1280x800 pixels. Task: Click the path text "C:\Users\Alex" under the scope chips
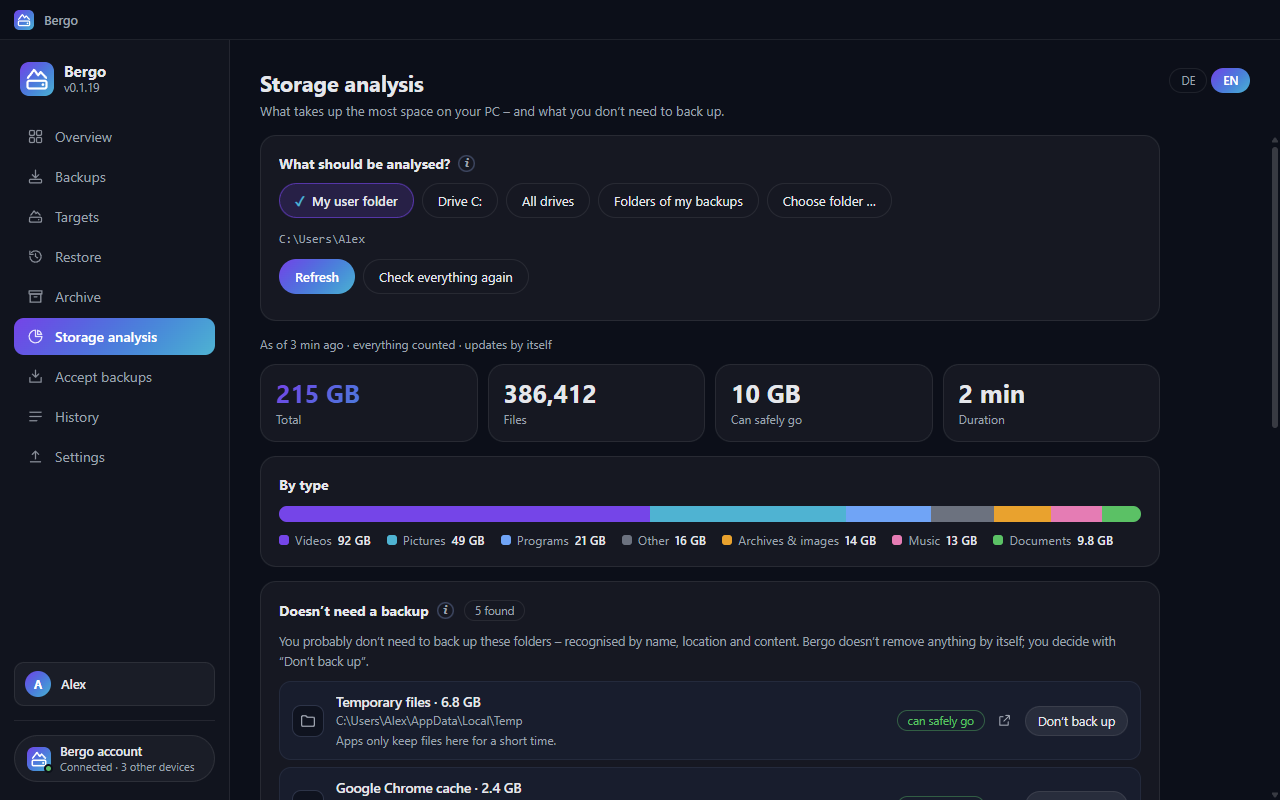coord(322,239)
